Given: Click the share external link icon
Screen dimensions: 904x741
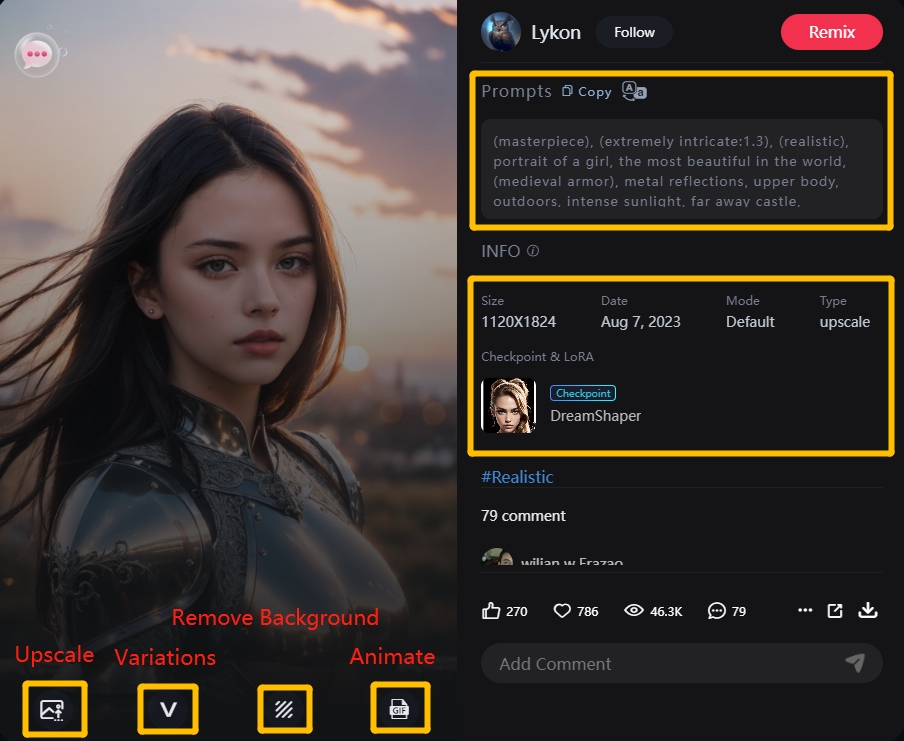Looking at the screenshot, I should [835, 610].
